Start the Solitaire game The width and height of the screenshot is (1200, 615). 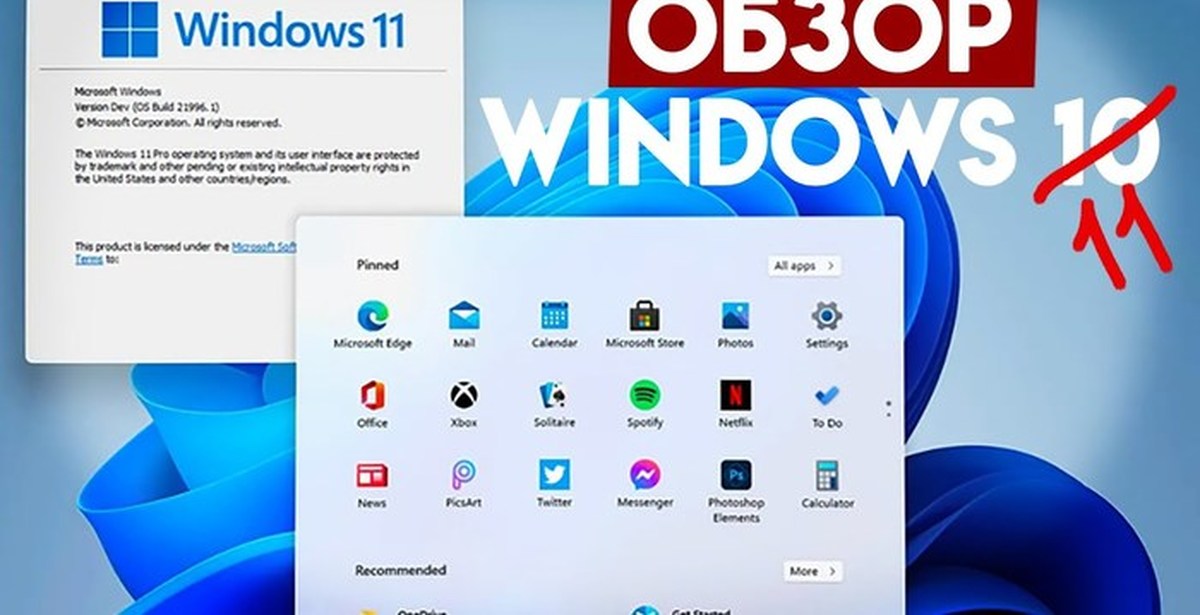[554, 396]
